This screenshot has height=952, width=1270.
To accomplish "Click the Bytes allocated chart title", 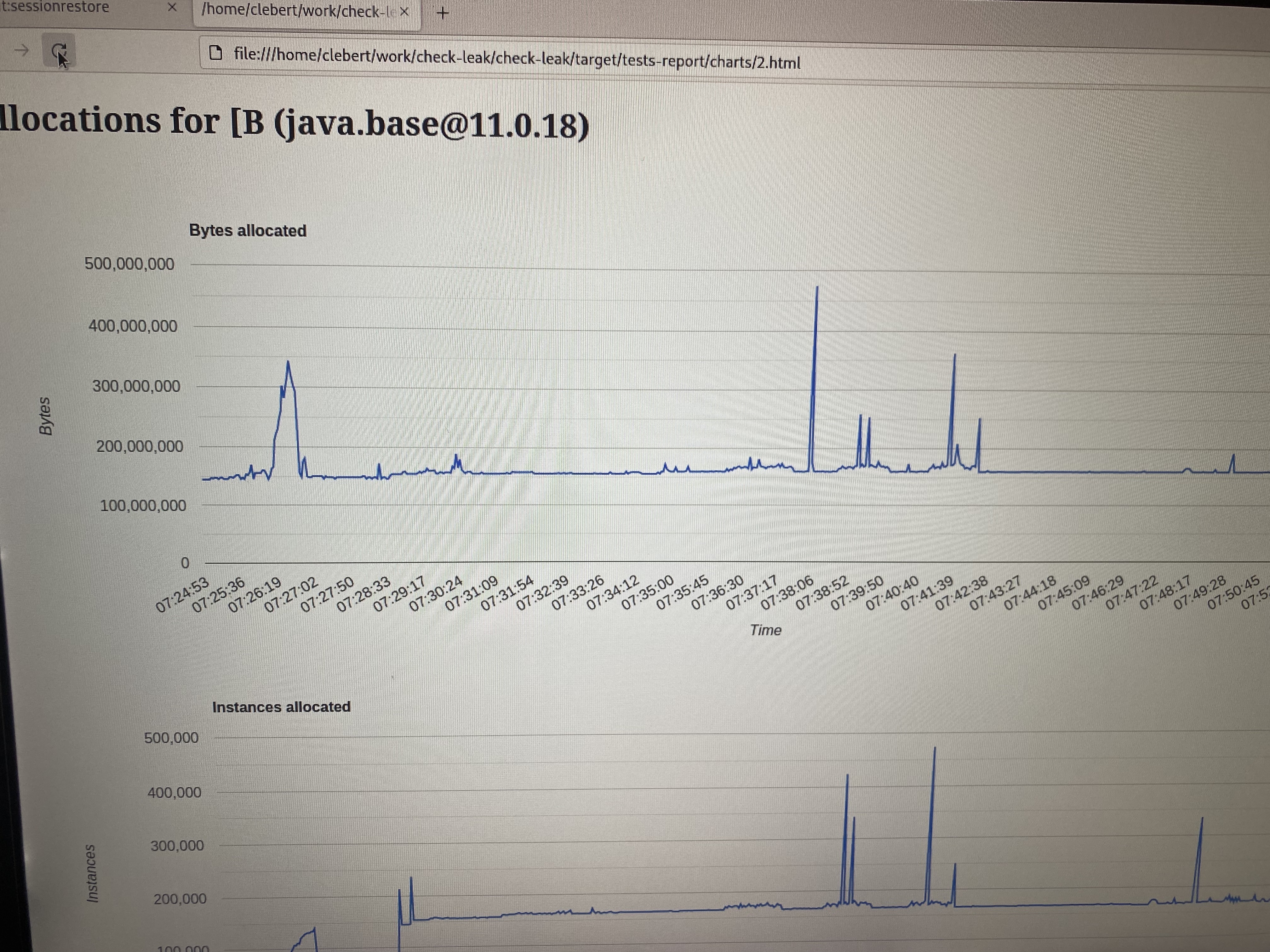I will tap(248, 231).
